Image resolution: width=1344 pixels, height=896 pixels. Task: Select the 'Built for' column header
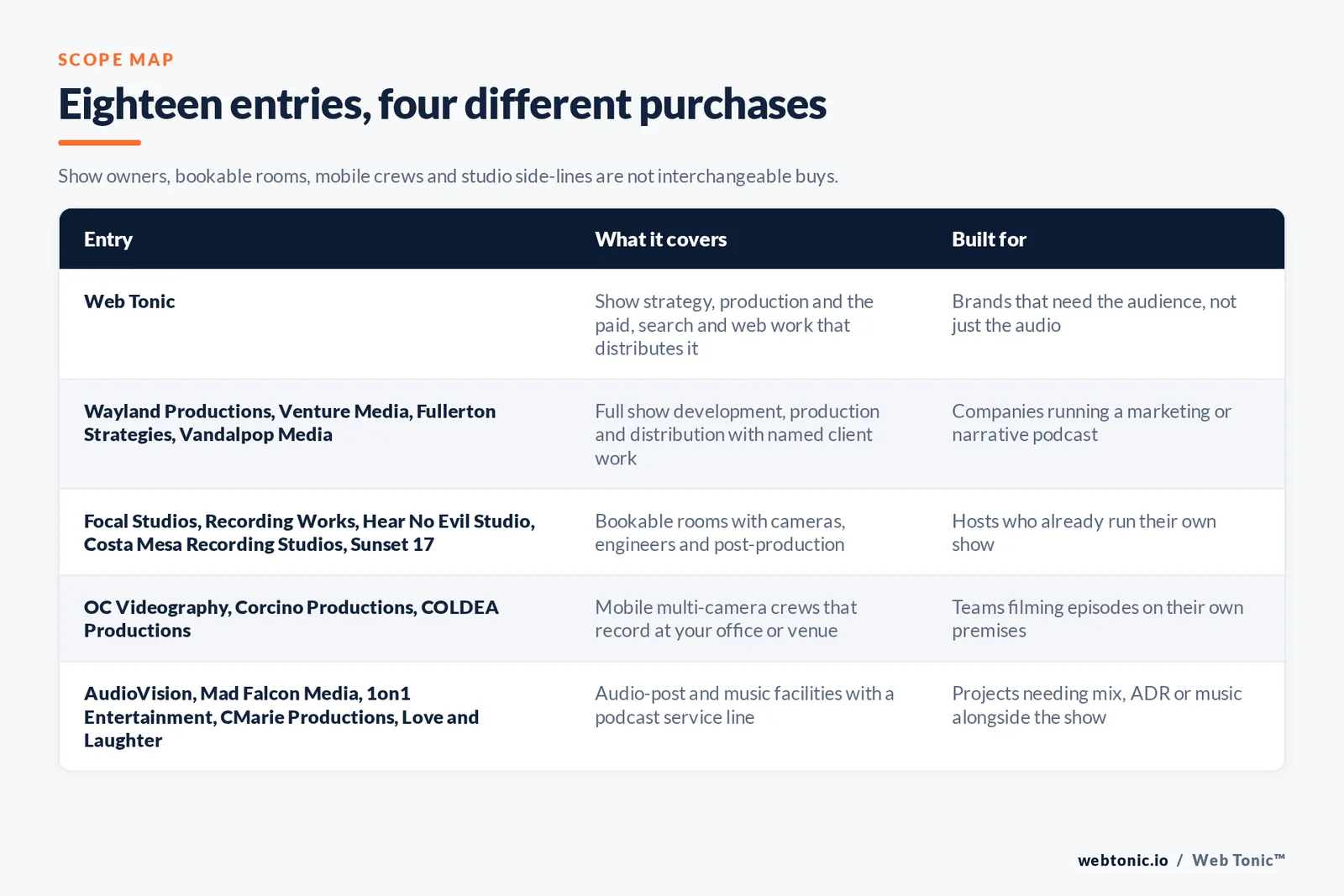[x=989, y=239]
